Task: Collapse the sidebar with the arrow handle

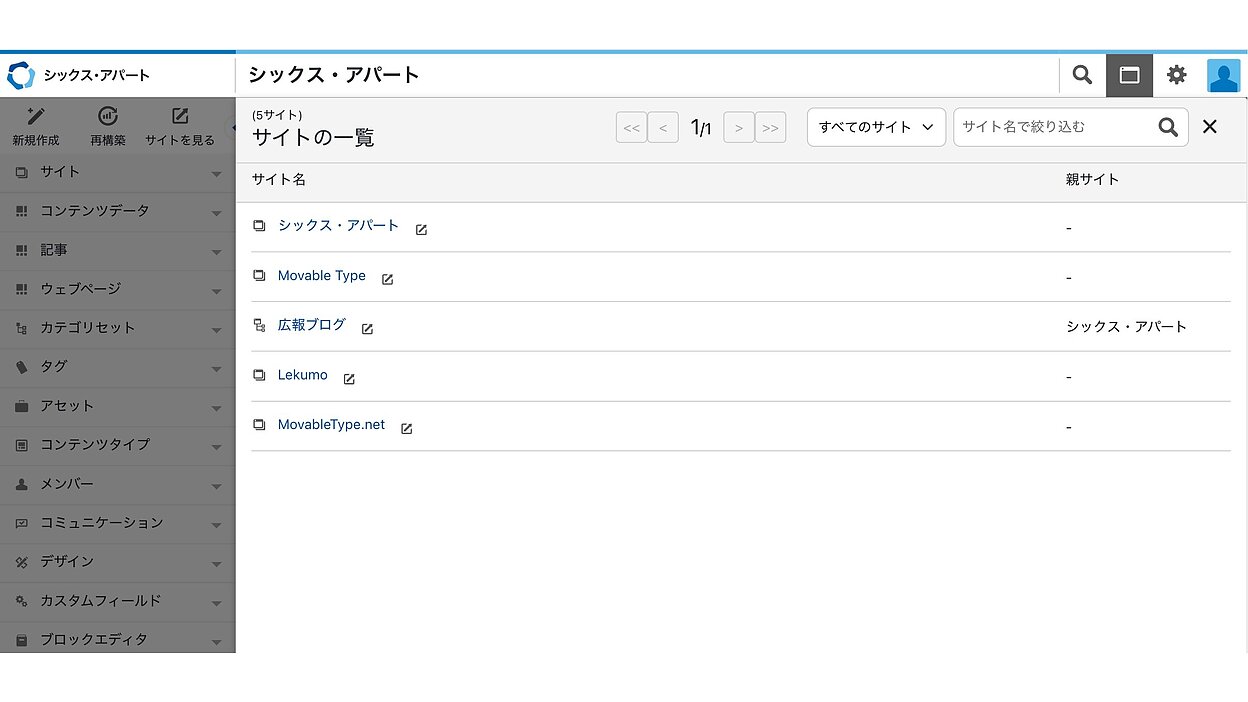Action: click(x=233, y=127)
